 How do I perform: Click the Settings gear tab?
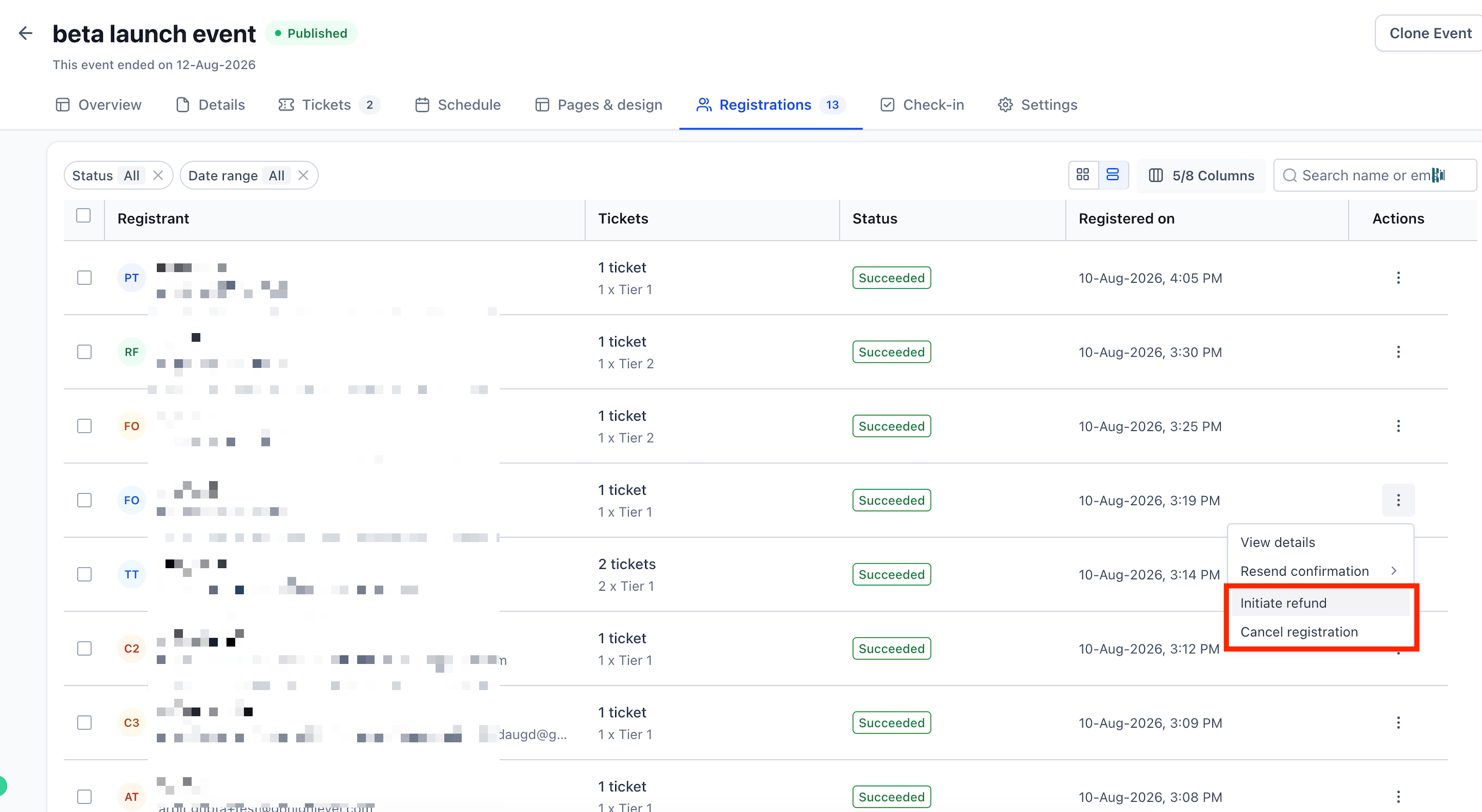click(x=1037, y=104)
